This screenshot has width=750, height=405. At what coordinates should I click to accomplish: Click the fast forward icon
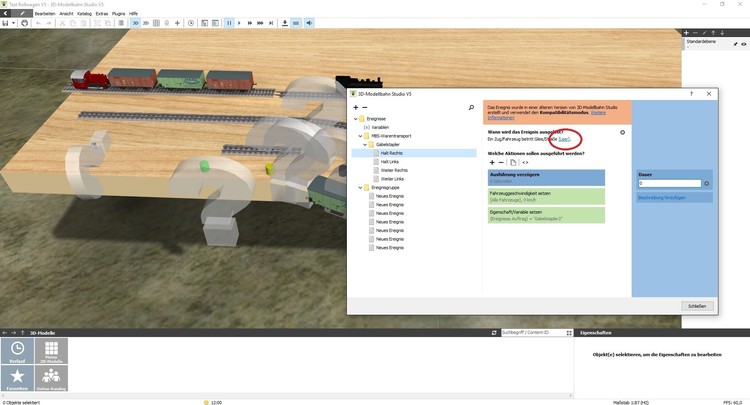click(x=250, y=23)
